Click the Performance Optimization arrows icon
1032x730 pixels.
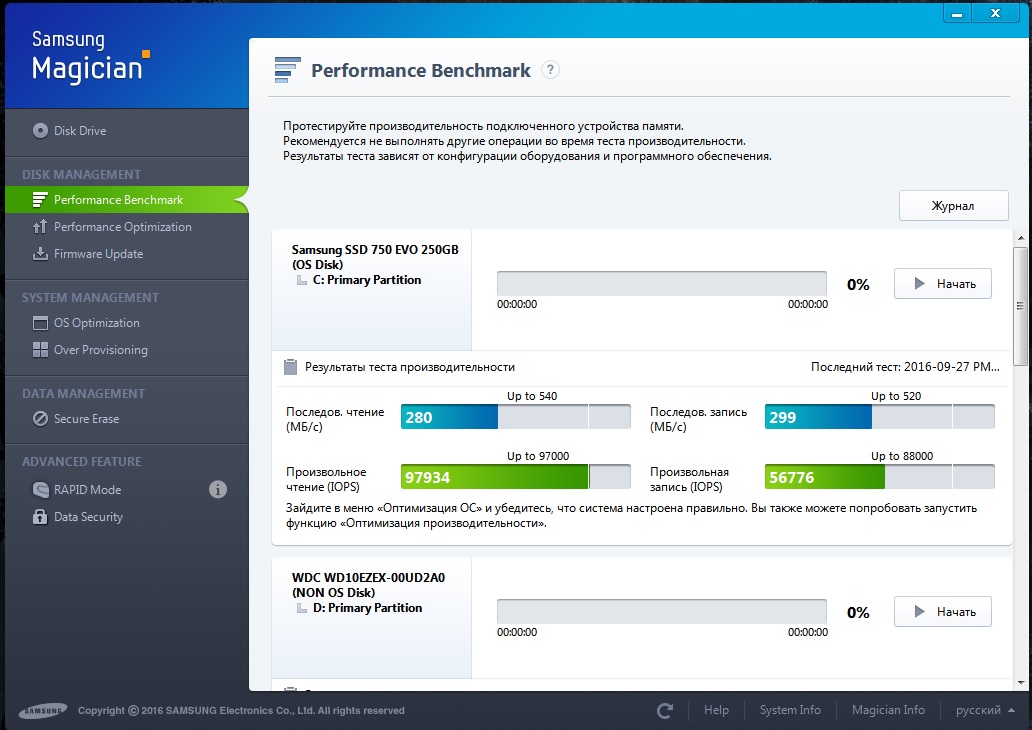pos(40,226)
